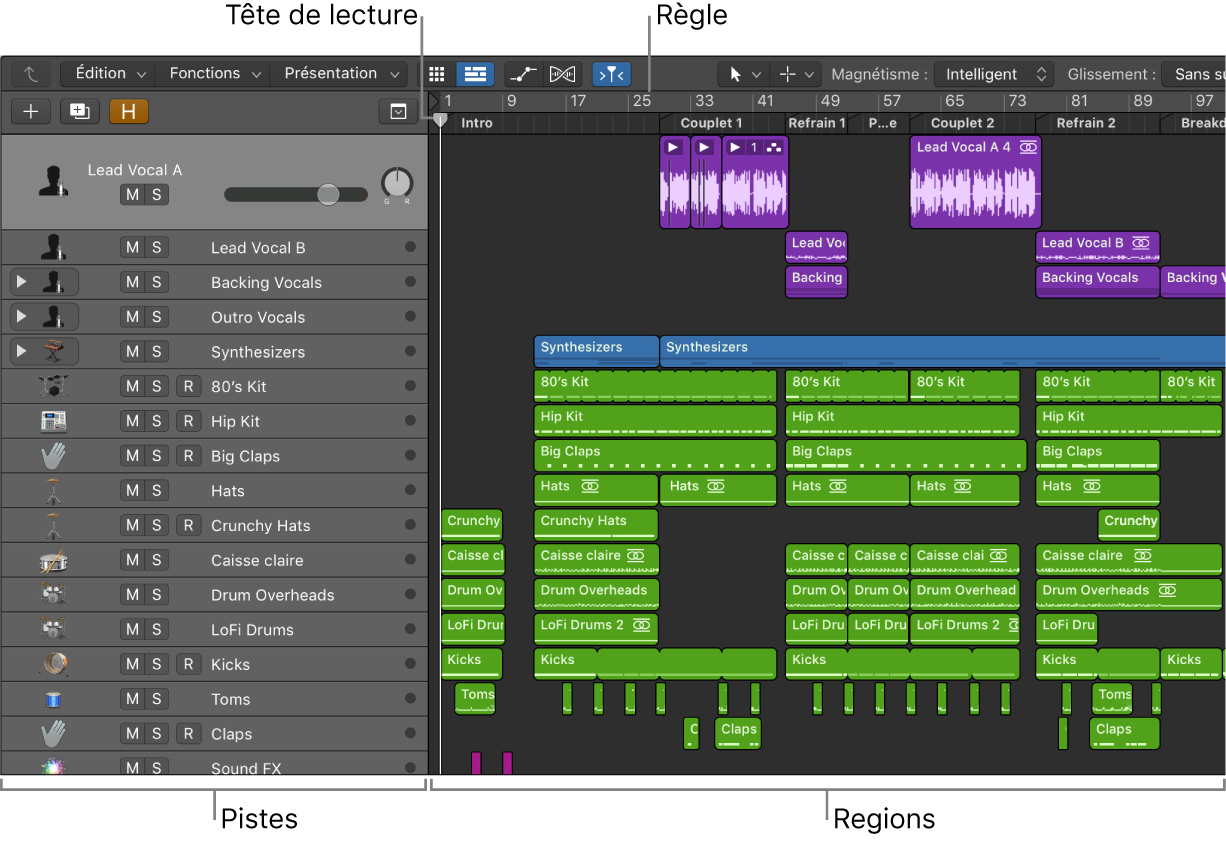
Task: Click the duplicate track button
Action: [79, 111]
